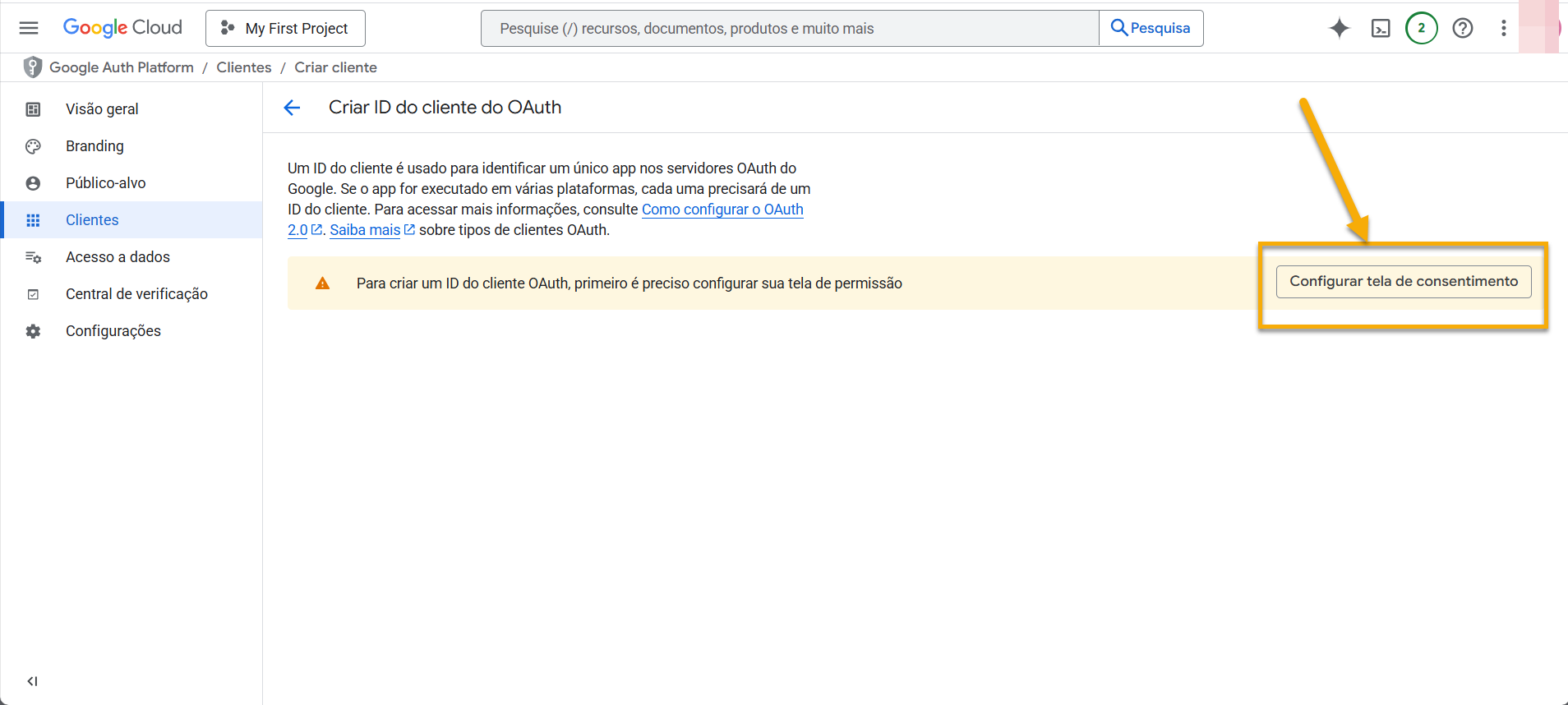
Task: Click the Clientes grid icon
Action: pyautogui.click(x=33, y=220)
